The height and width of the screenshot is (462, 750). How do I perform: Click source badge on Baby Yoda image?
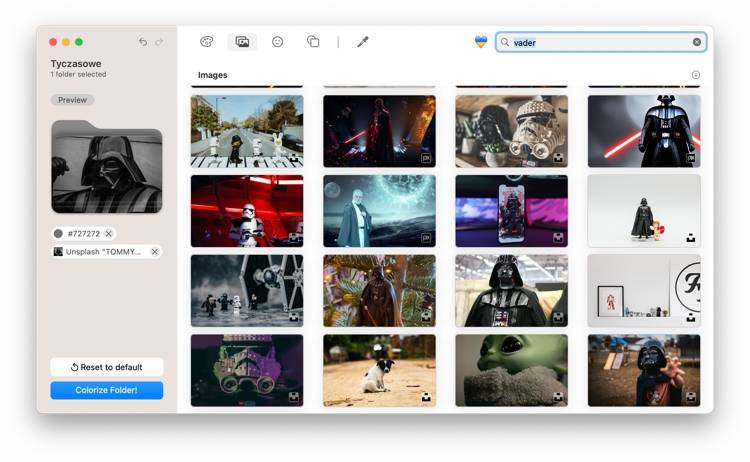click(x=558, y=397)
